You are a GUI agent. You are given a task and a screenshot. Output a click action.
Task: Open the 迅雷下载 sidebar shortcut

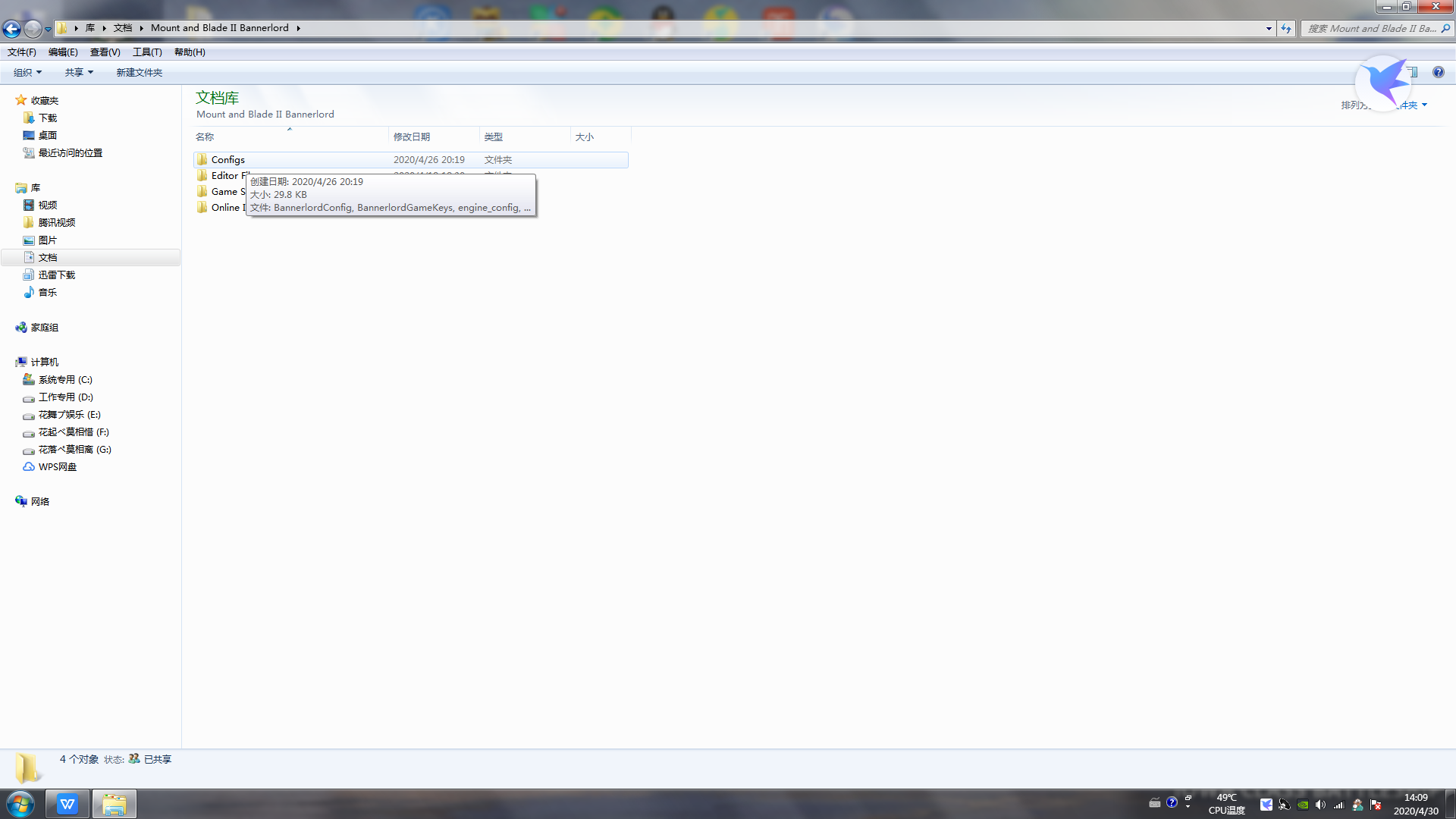(56, 274)
